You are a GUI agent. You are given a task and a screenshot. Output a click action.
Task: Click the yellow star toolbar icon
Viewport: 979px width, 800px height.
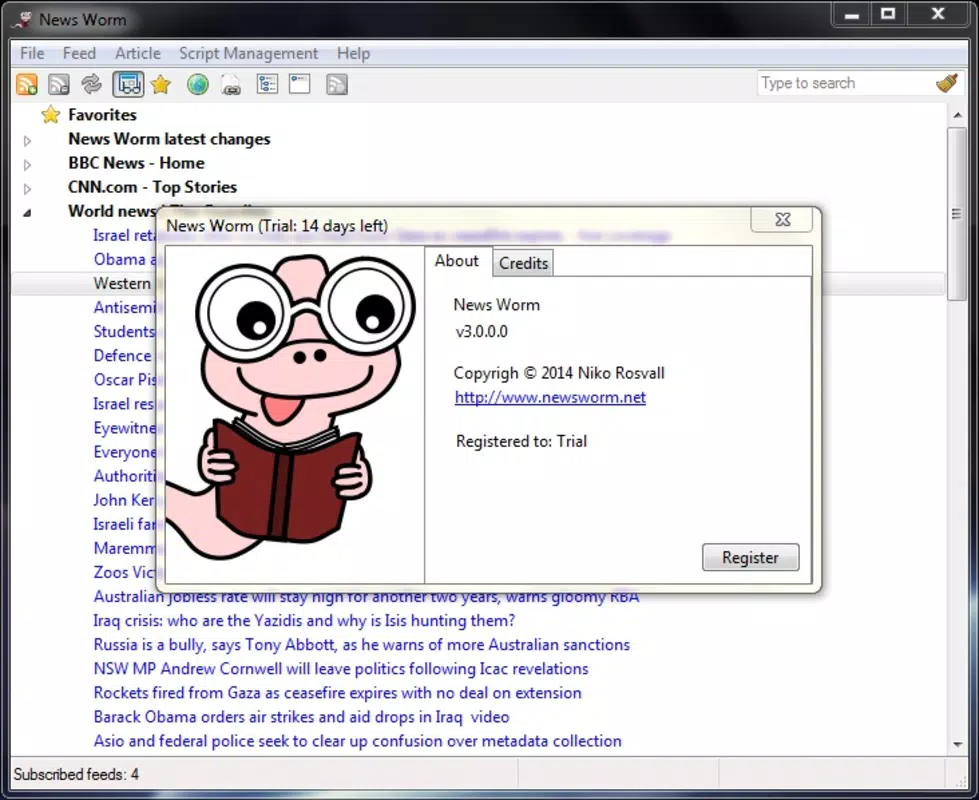point(161,84)
